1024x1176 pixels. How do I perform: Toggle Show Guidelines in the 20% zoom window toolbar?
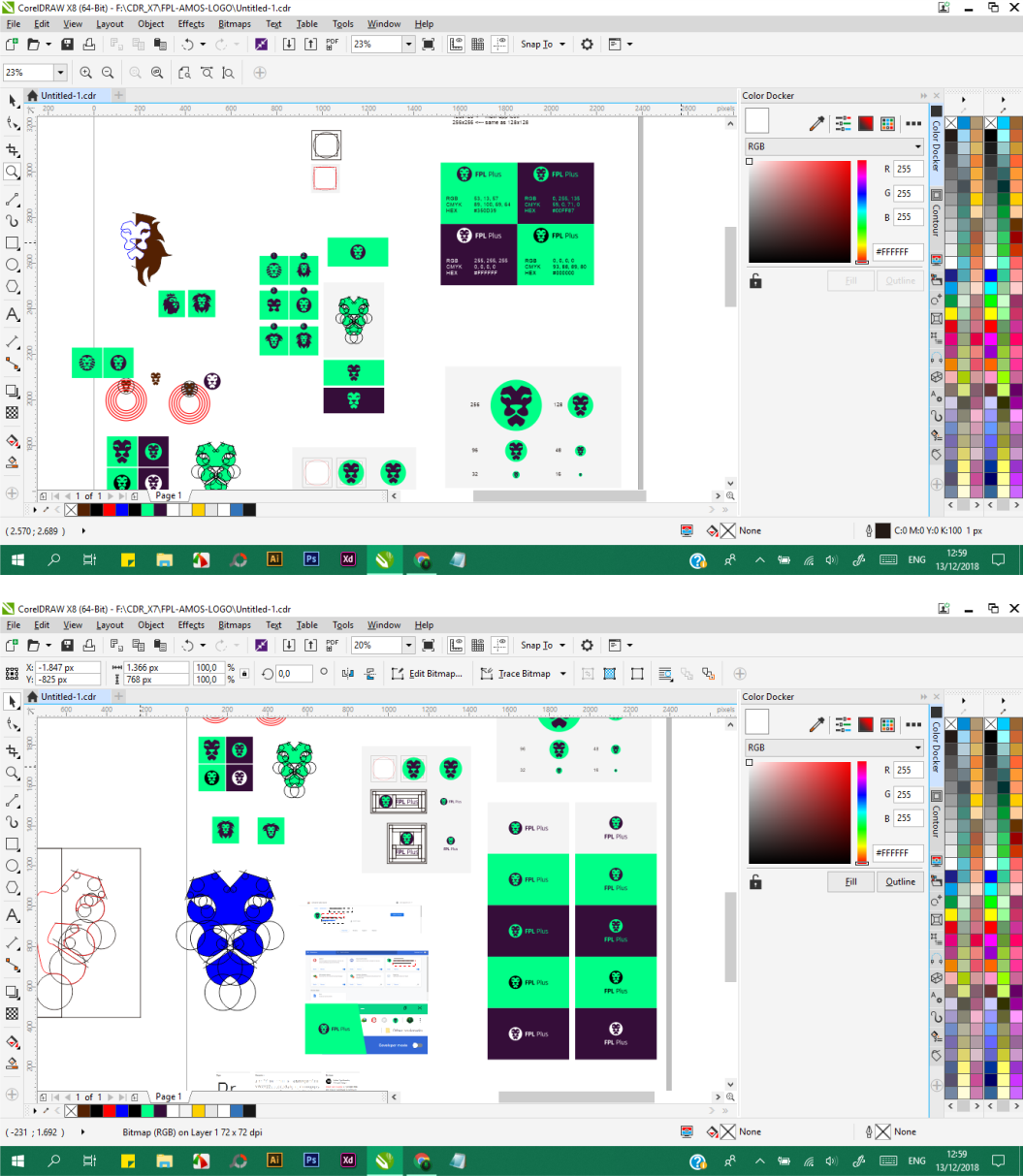(x=499, y=645)
